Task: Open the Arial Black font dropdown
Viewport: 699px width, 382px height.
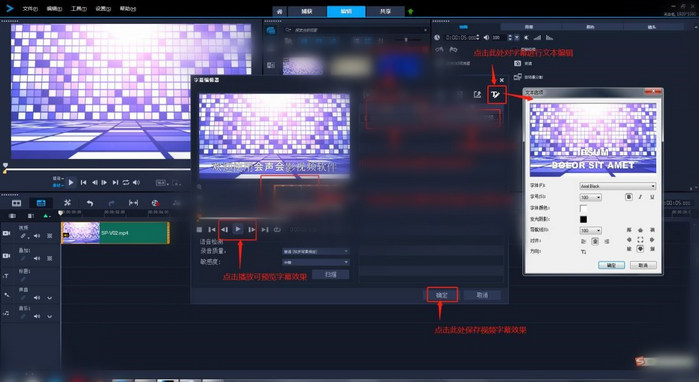Action: pos(617,186)
